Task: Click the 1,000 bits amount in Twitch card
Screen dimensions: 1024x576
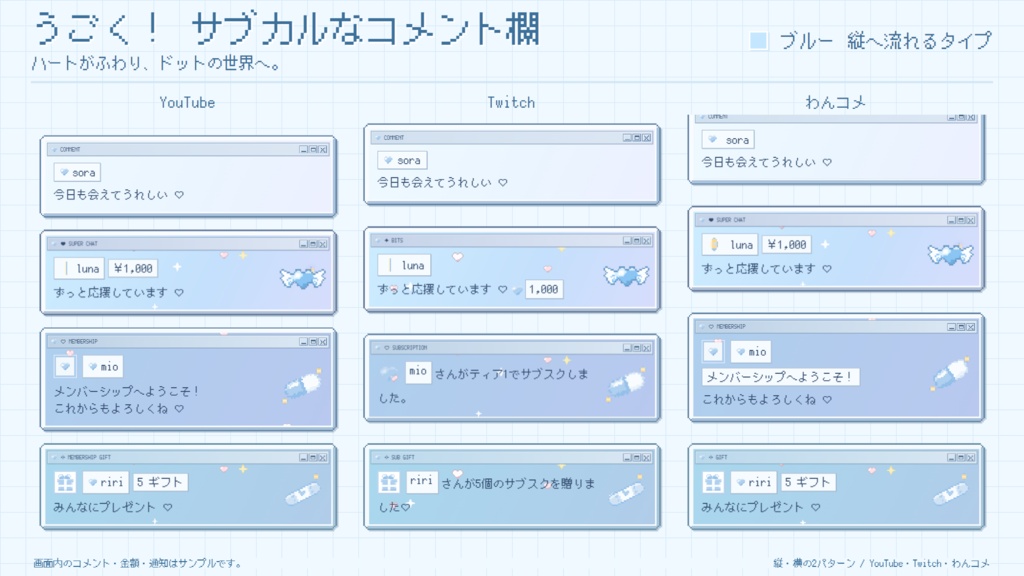Action: tap(543, 289)
